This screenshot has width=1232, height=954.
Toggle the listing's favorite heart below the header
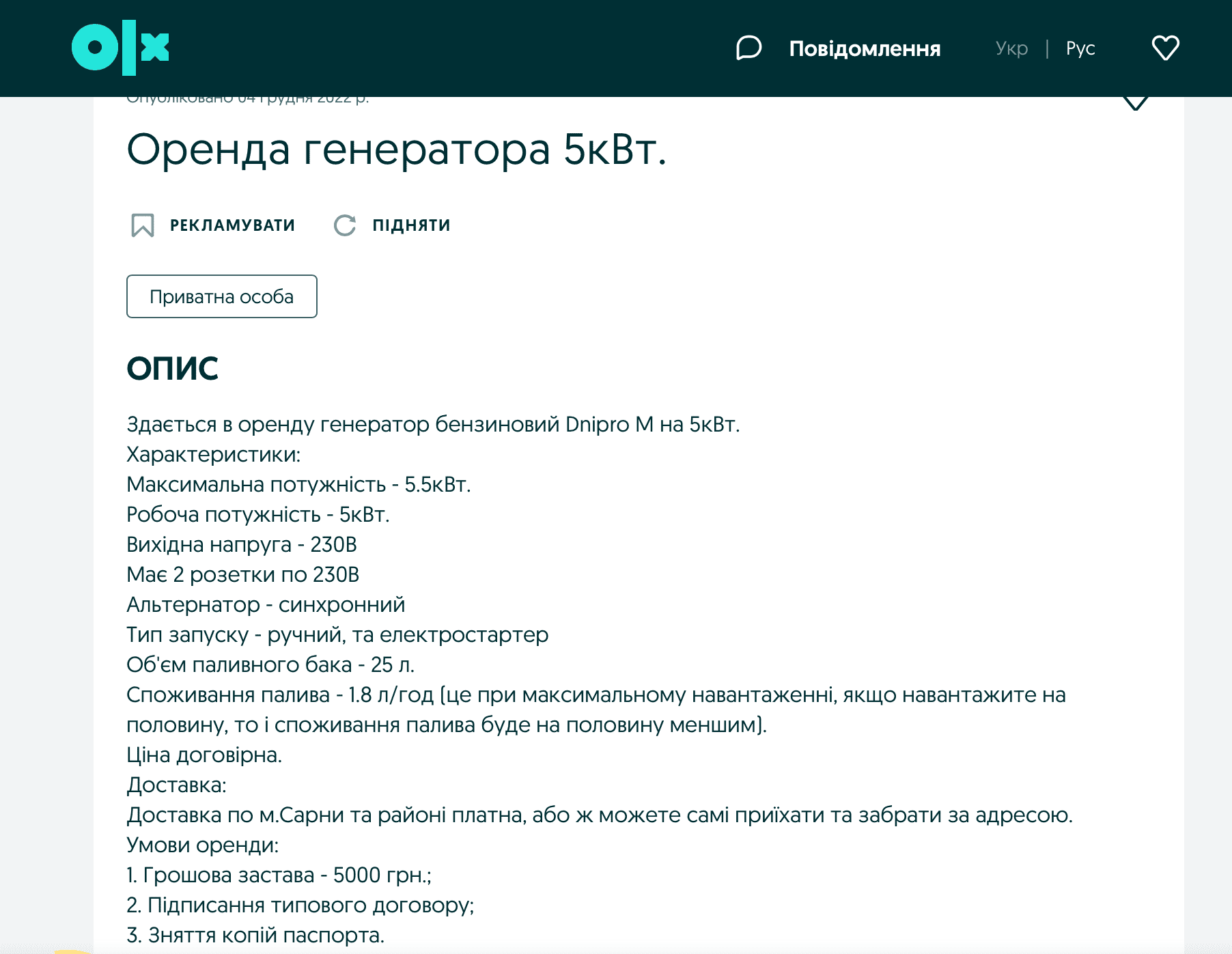1136,102
